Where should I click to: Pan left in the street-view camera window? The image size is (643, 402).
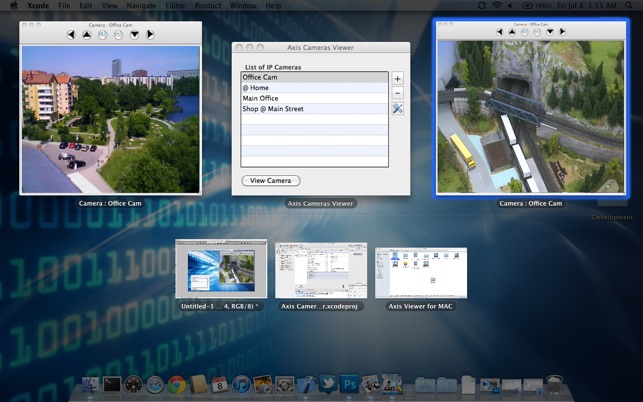click(x=72, y=35)
